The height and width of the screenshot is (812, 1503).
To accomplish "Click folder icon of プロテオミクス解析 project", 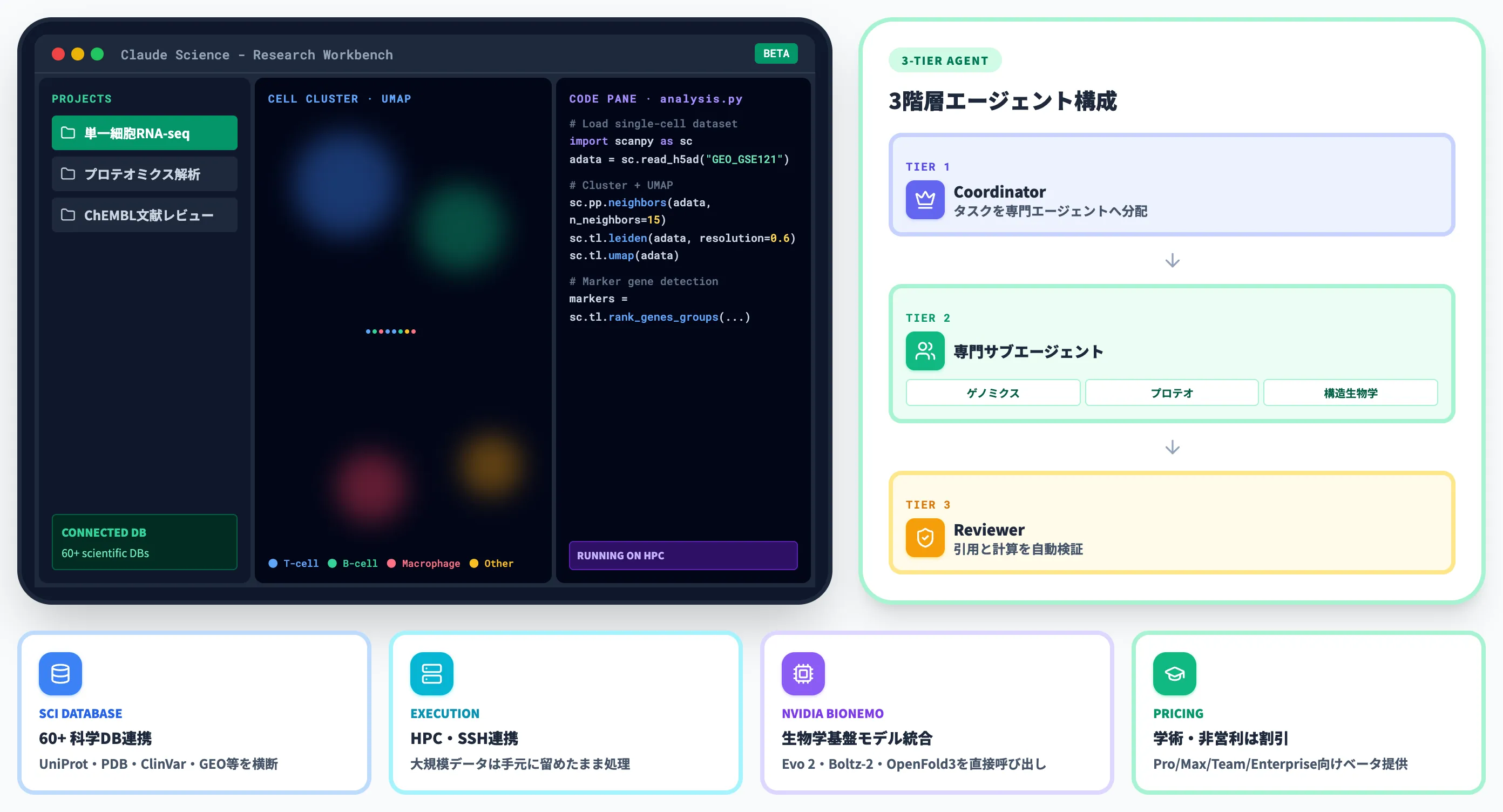I will coord(68,174).
